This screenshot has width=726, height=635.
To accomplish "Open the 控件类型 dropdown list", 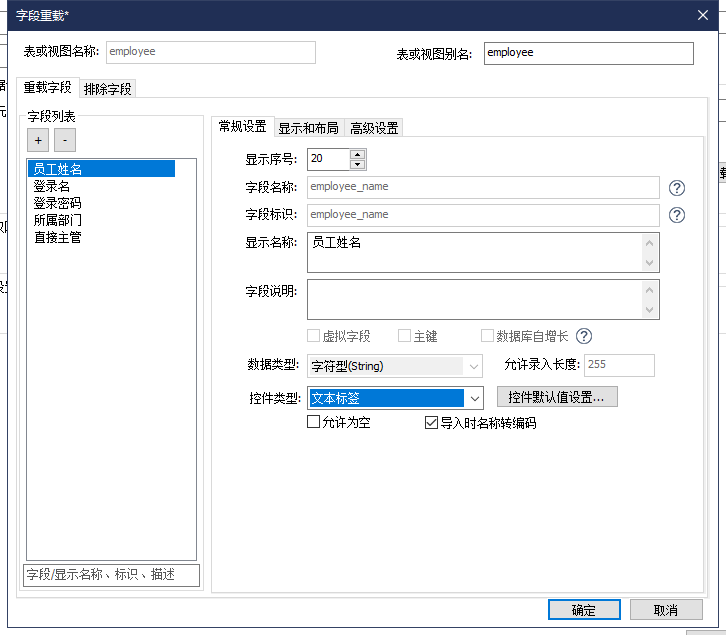I will (x=475, y=398).
